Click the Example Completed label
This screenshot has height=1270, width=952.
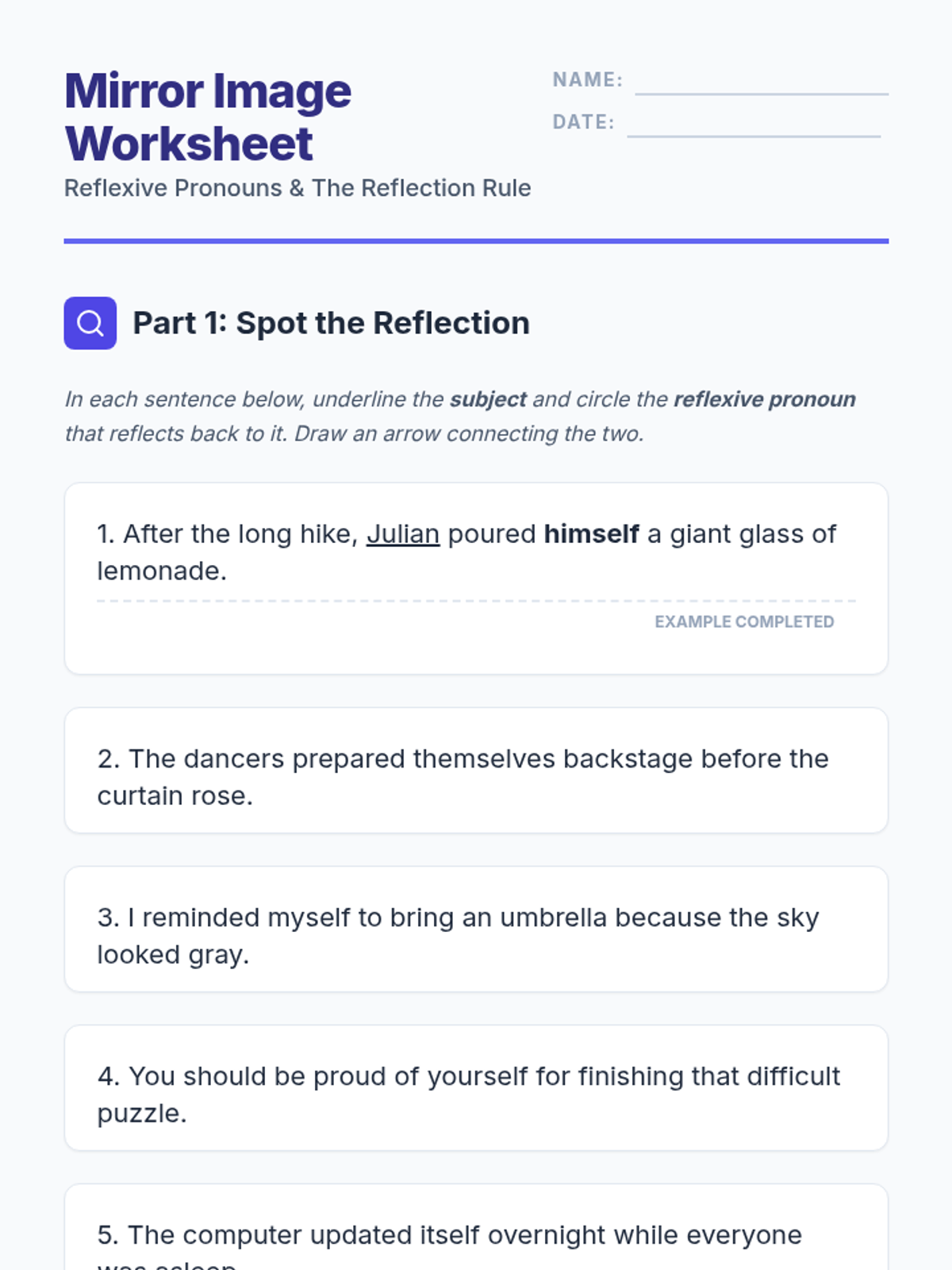[x=744, y=622]
